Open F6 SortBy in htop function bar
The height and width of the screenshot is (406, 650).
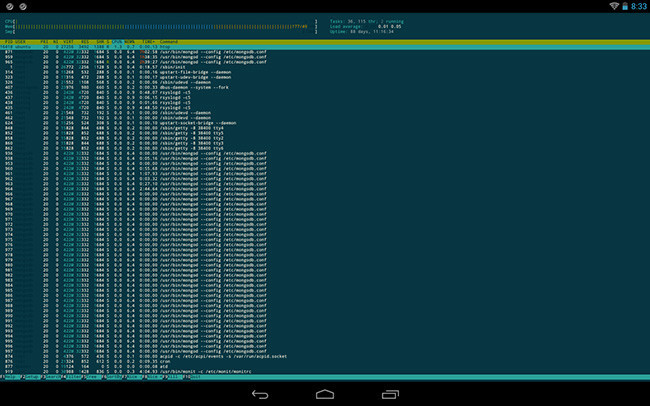pyautogui.click(x=112, y=377)
